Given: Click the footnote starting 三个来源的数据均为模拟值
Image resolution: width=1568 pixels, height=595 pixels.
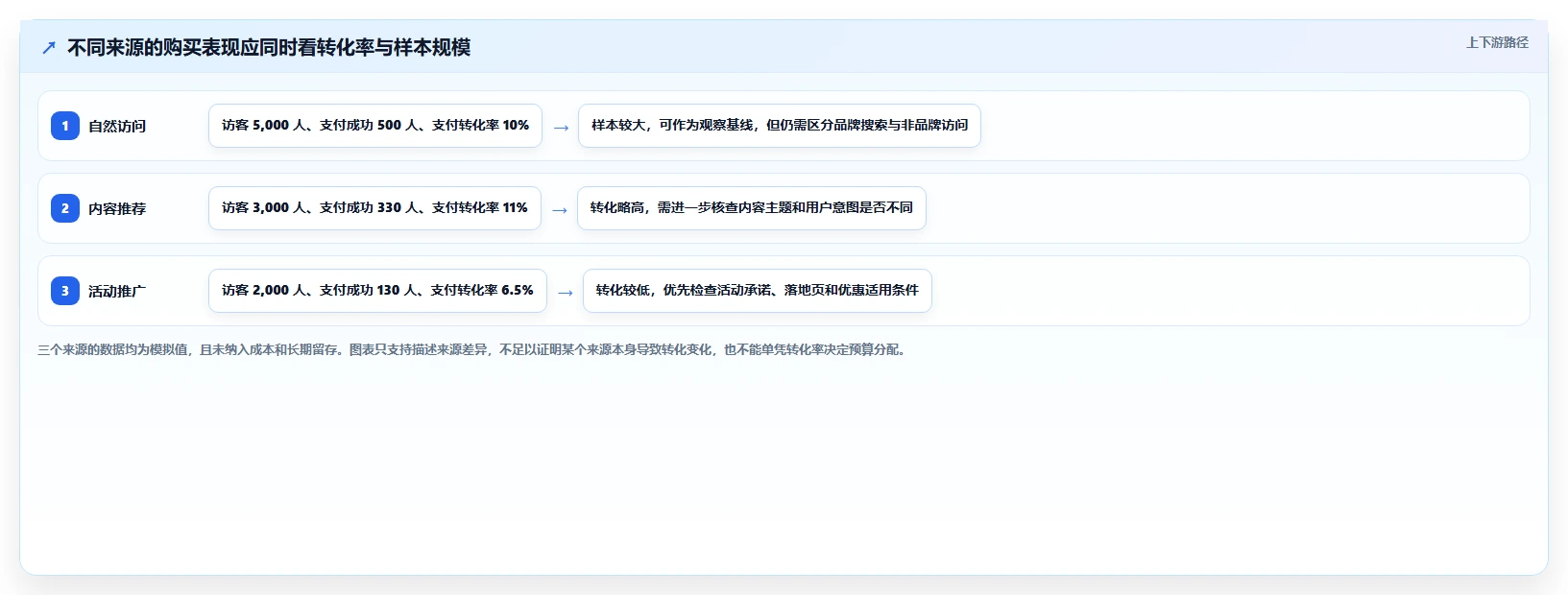Looking at the screenshot, I should click(x=473, y=349).
